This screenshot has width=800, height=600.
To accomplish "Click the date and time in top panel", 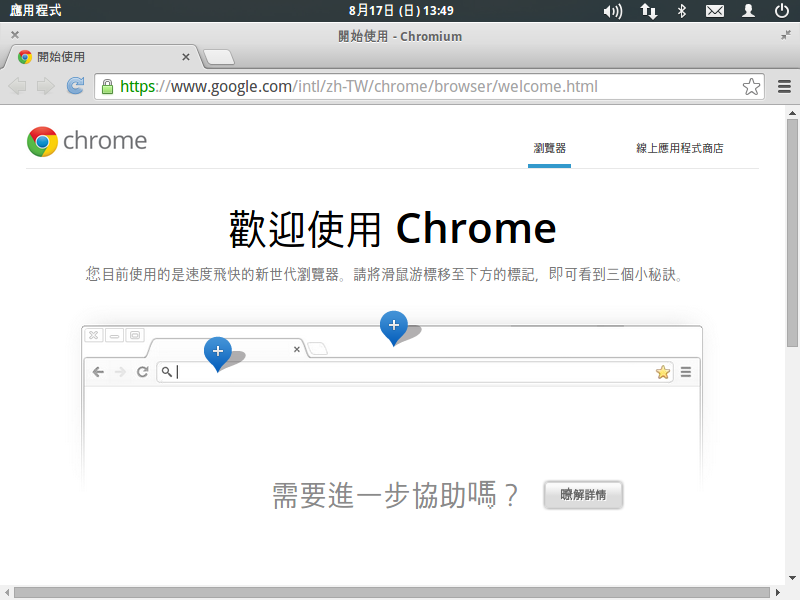I will (401, 10).
